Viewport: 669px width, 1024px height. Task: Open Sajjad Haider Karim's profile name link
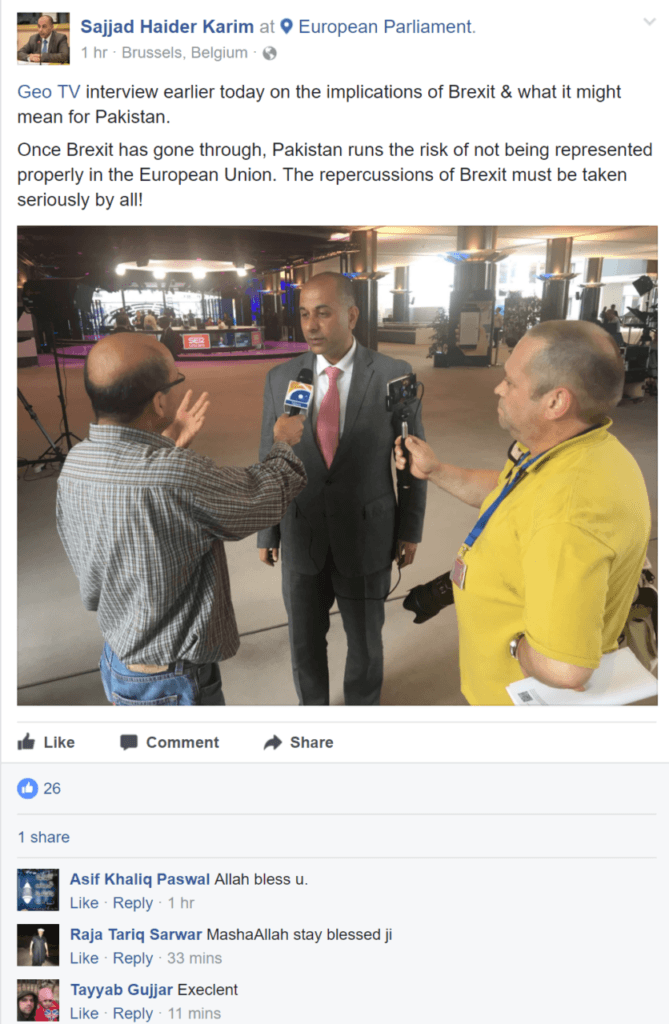point(167,27)
